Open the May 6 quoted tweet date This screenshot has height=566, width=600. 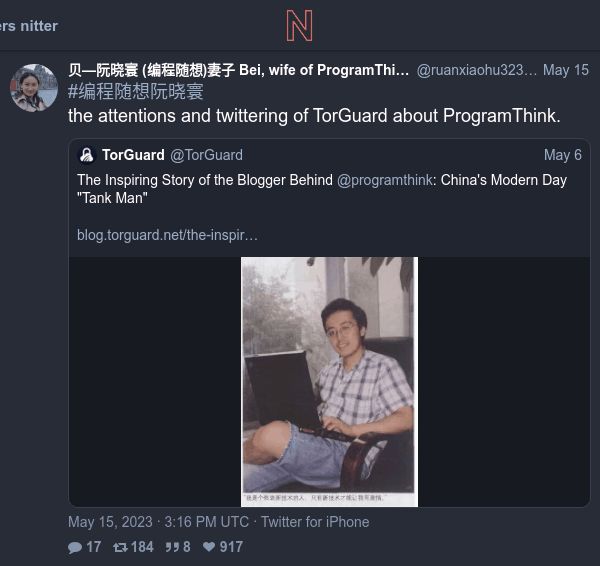562,155
